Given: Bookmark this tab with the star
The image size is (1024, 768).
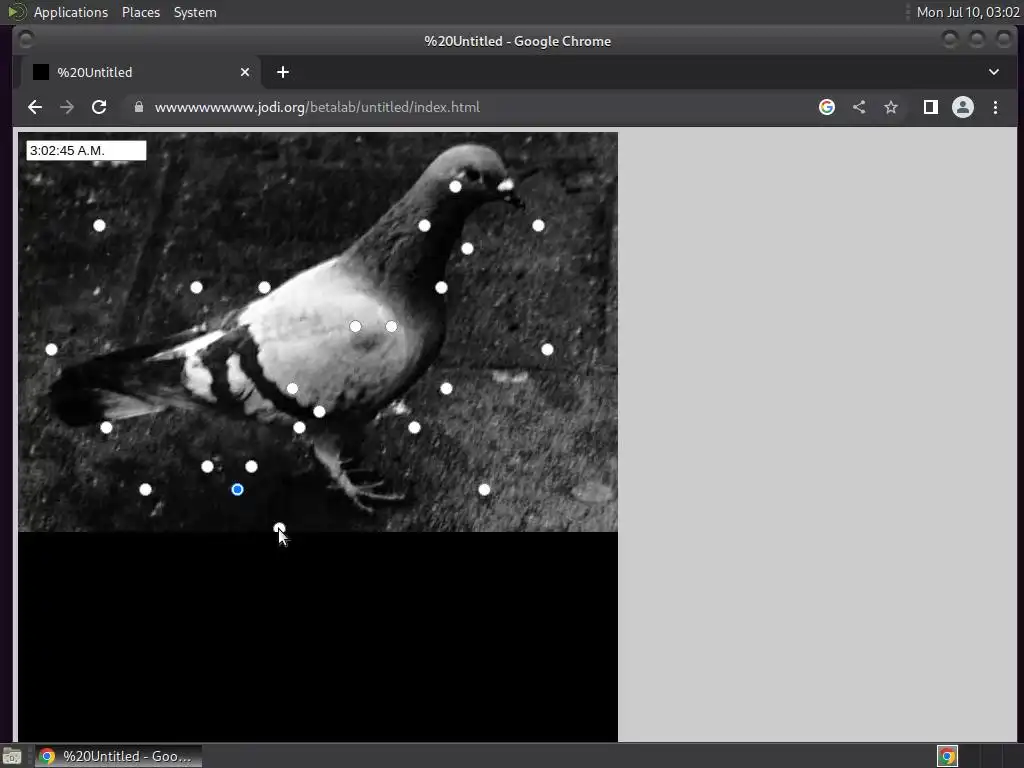Looking at the screenshot, I should click(x=891, y=107).
